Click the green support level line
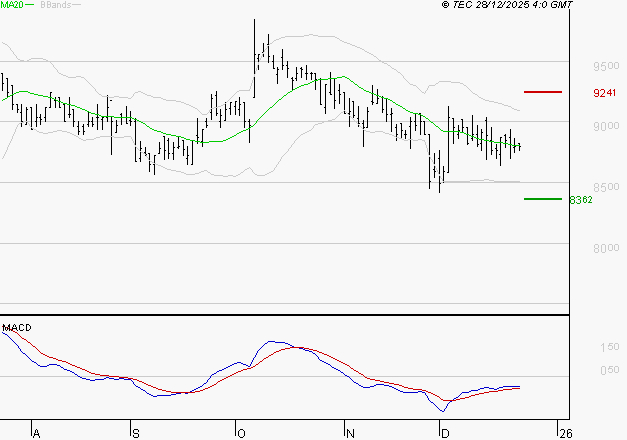 tap(543, 199)
